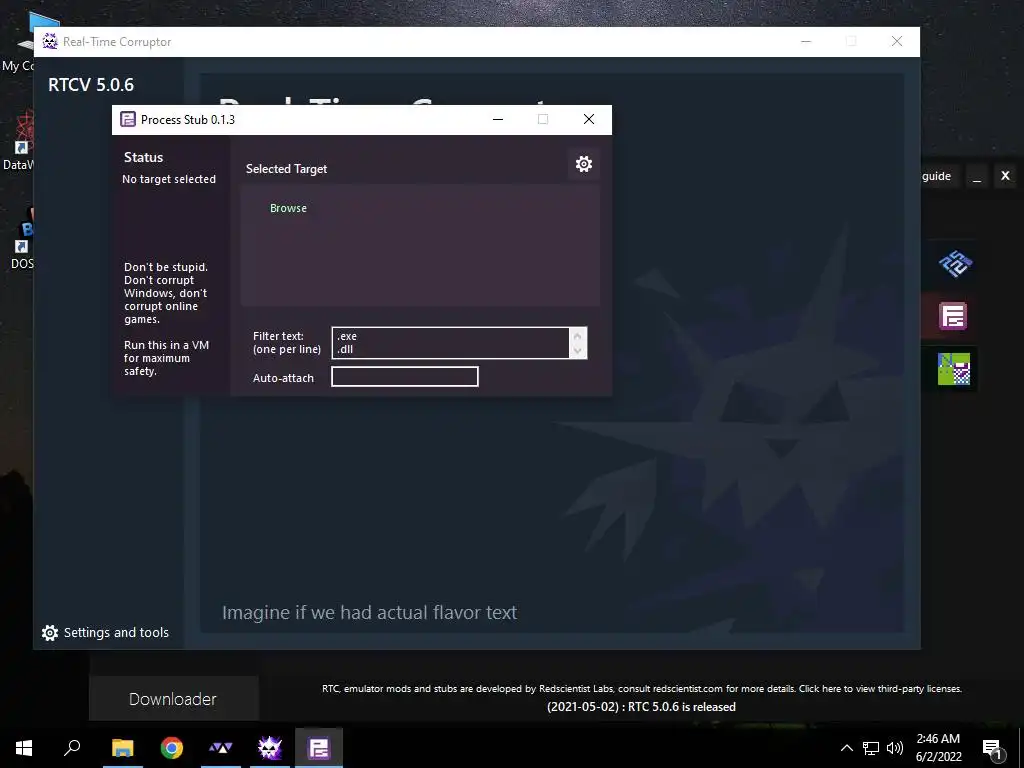Open the Windows Start menu

[x=24, y=748]
